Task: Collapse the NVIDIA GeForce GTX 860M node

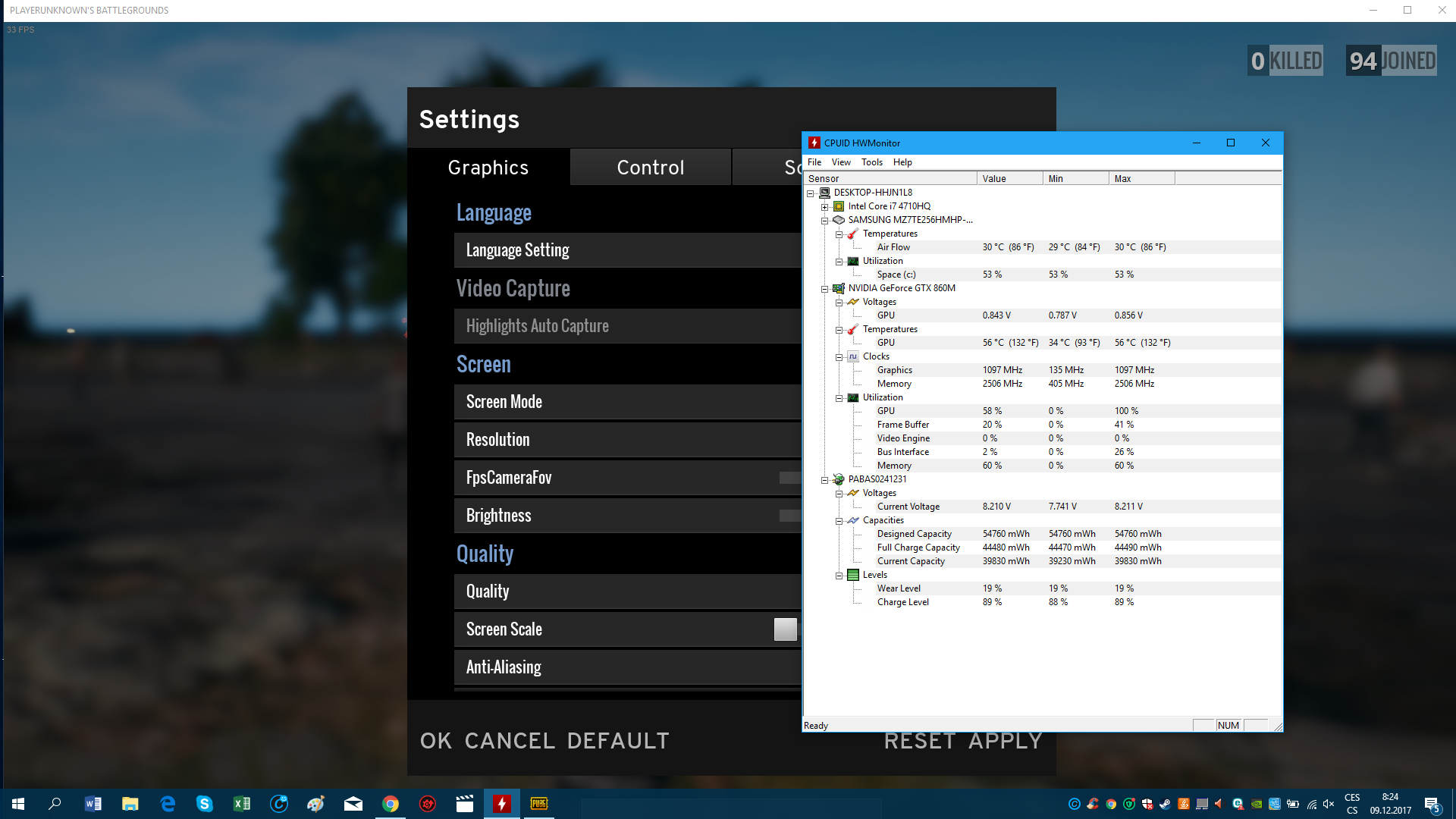Action: coord(824,289)
